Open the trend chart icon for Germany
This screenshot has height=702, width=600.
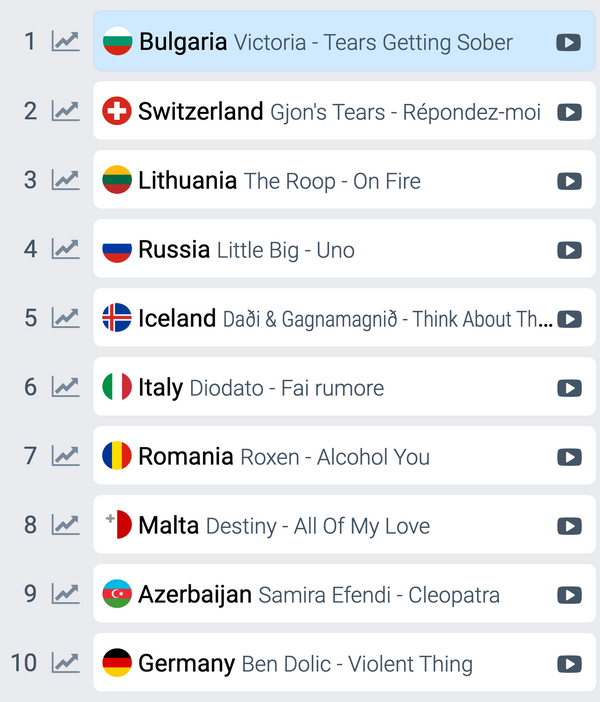(x=65, y=662)
